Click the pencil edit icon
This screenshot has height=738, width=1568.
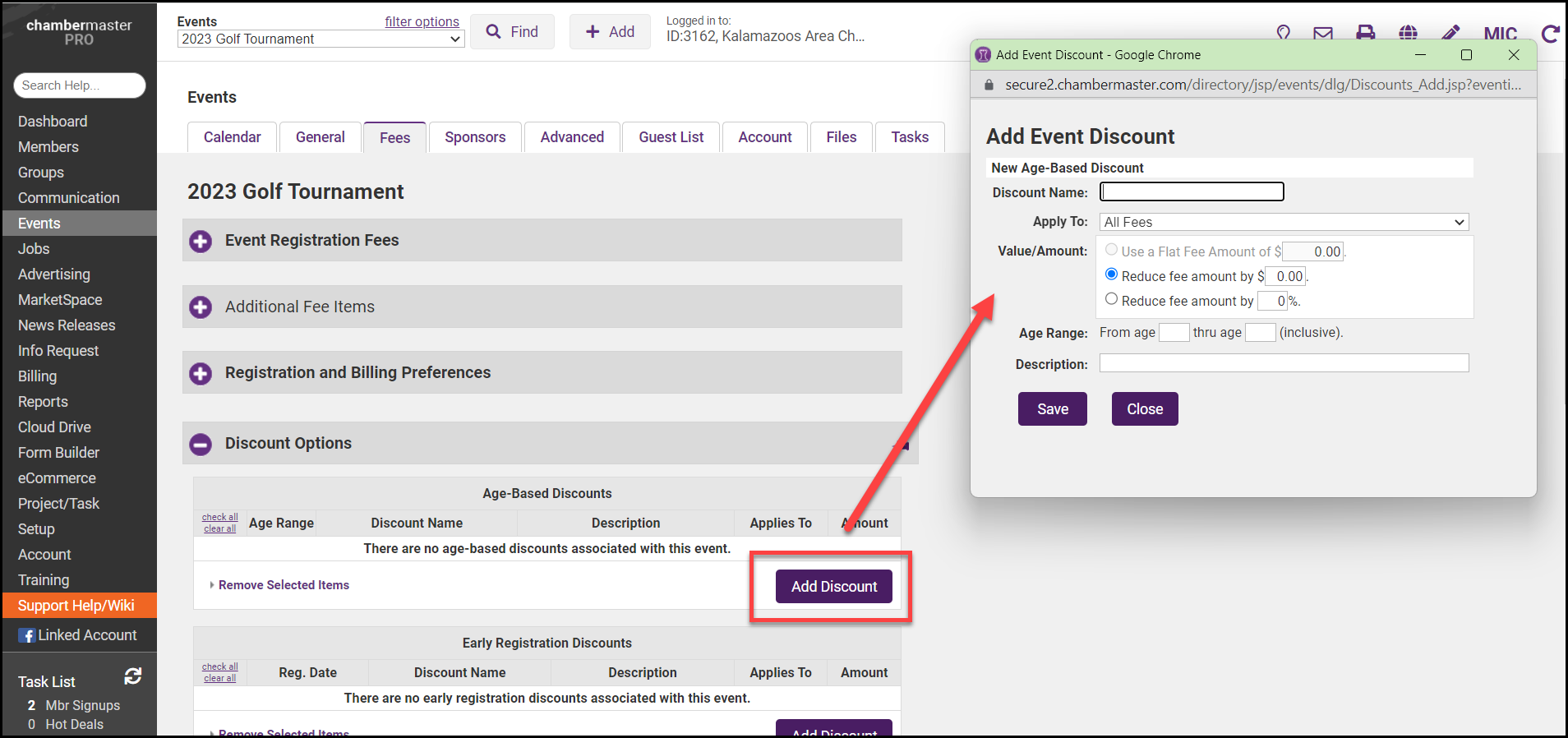click(1450, 33)
